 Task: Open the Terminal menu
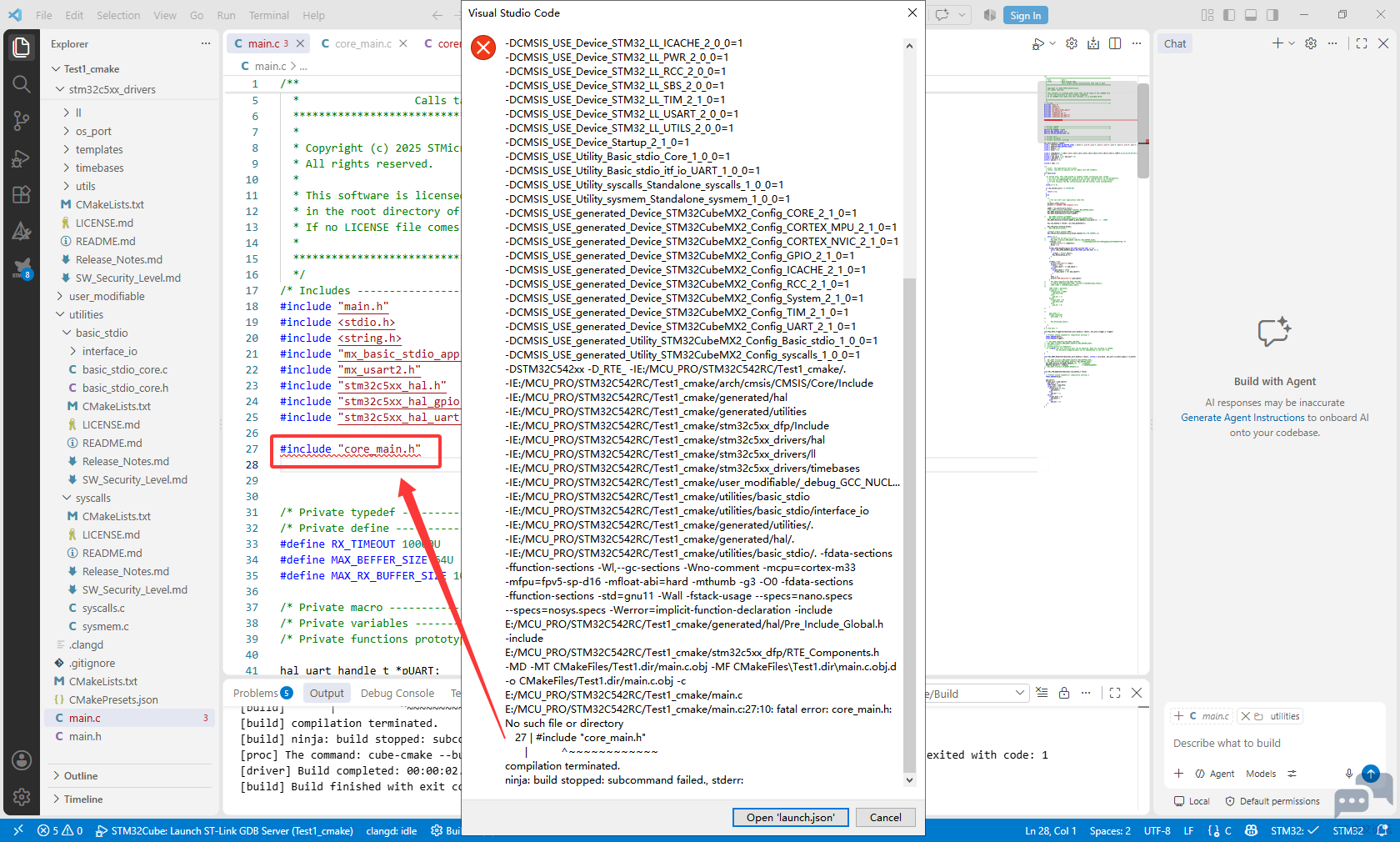click(x=269, y=15)
